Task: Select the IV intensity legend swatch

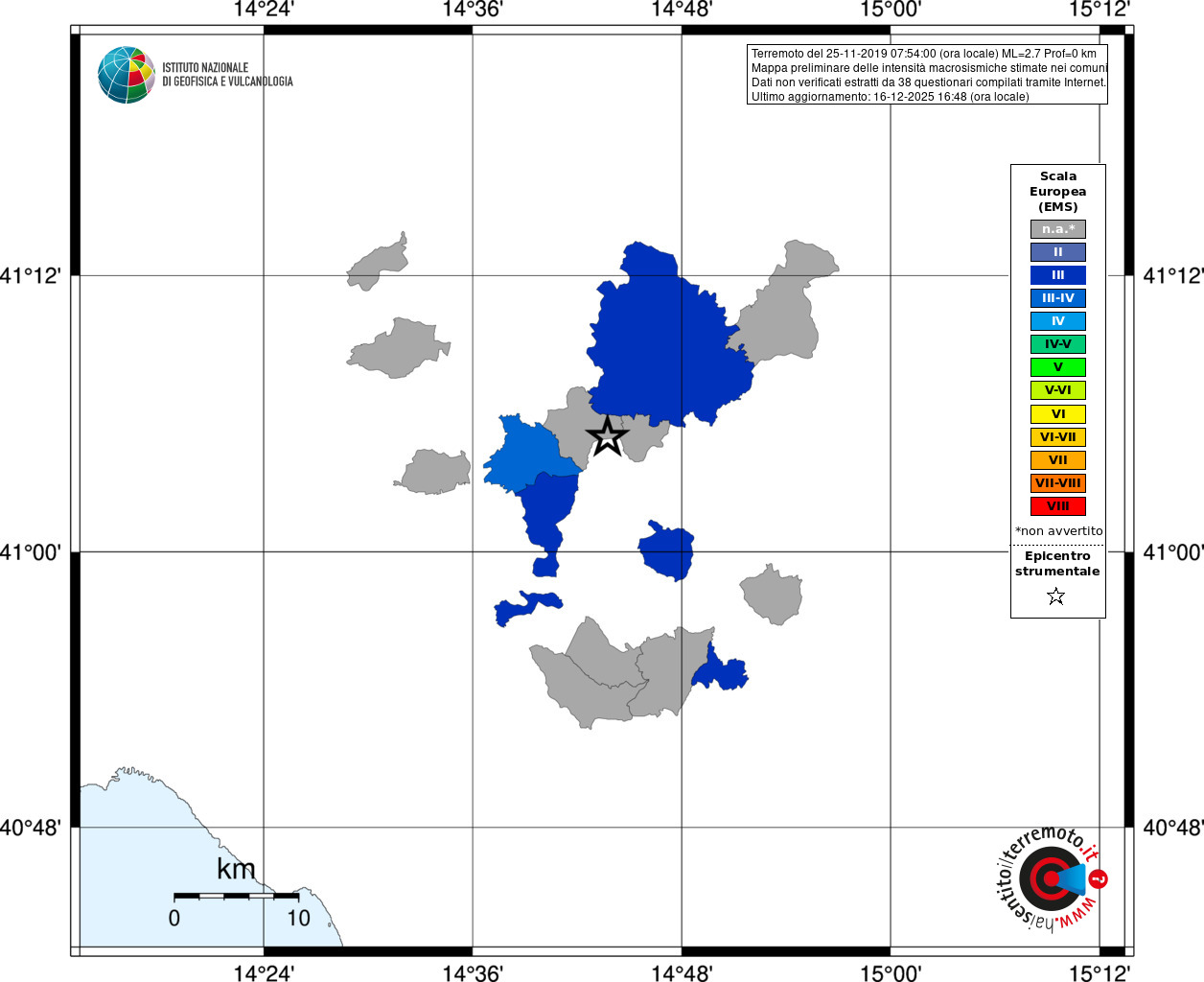Action: click(x=1058, y=321)
